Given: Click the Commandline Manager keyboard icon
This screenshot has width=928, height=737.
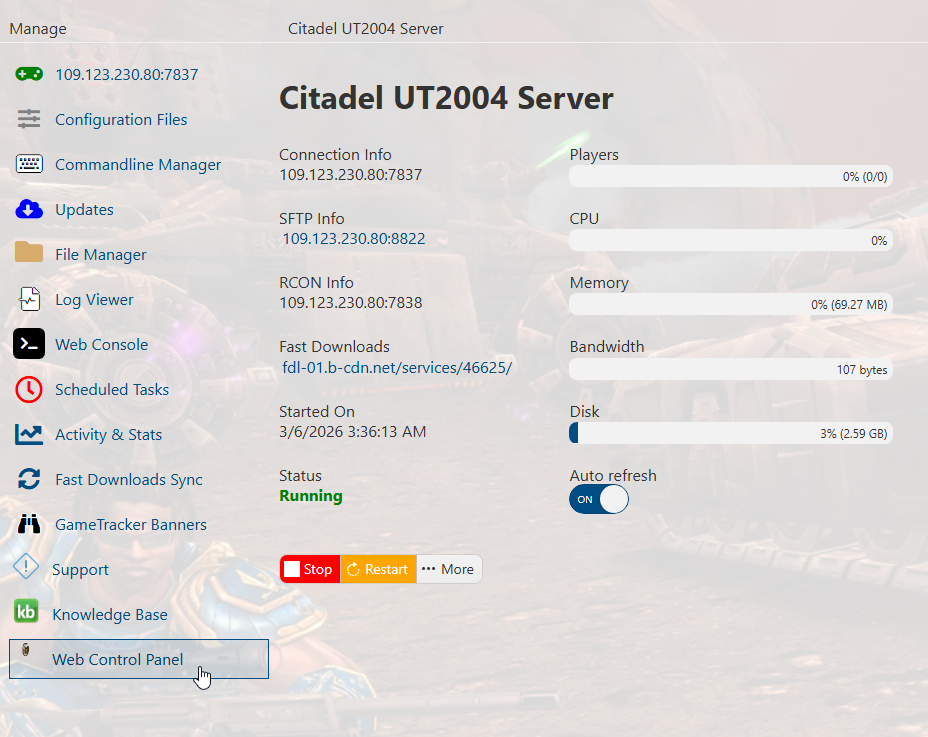Looking at the screenshot, I should pos(28,164).
